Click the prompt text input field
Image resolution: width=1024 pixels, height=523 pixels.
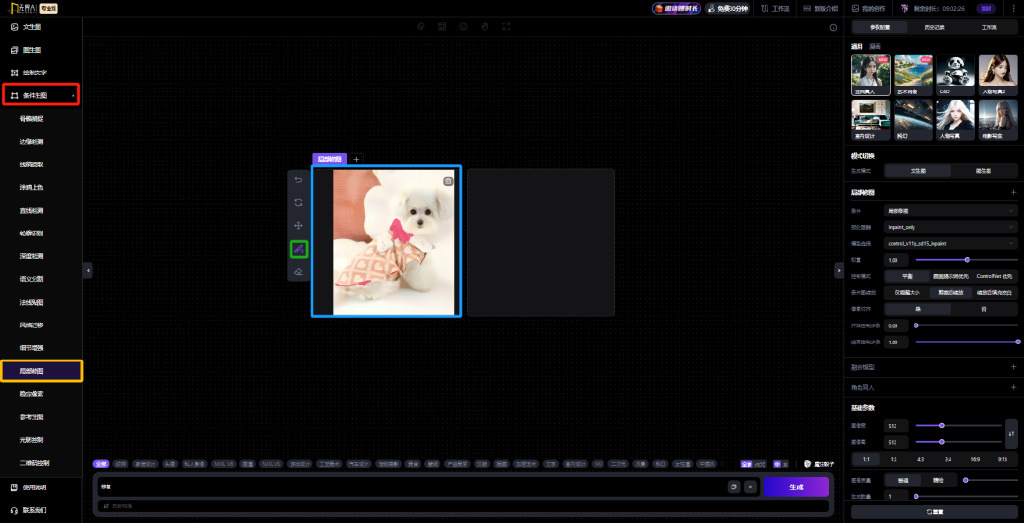[x=411, y=486]
